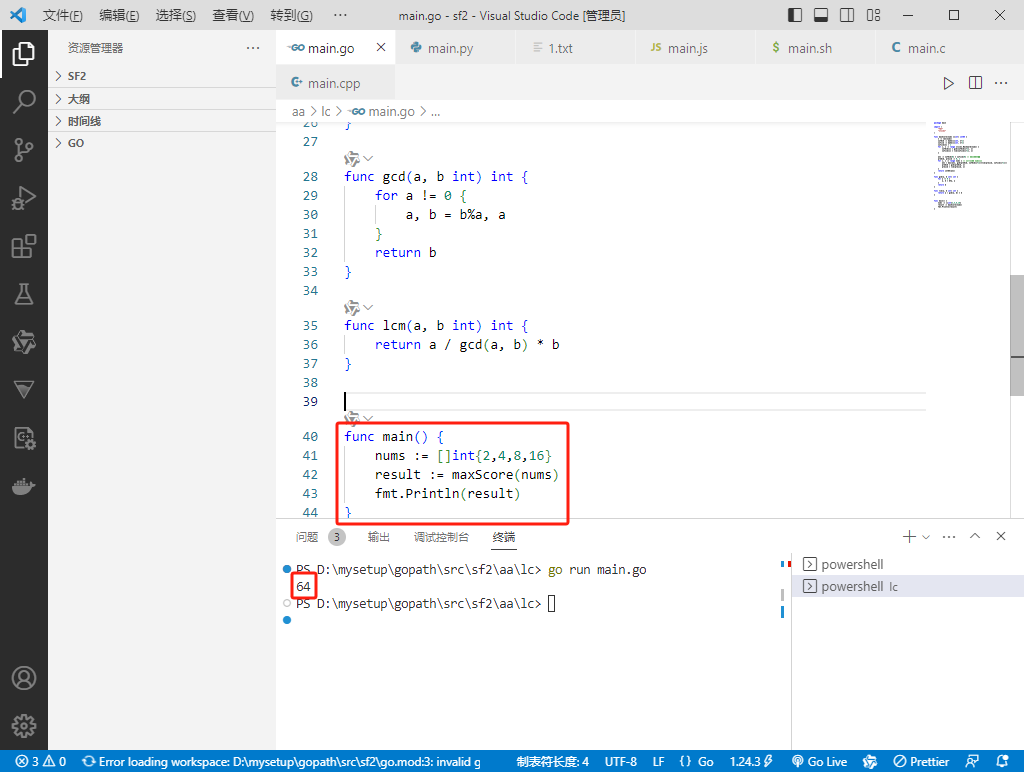
Task: Open the 文件(F) menu
Action: pos(63,15)
